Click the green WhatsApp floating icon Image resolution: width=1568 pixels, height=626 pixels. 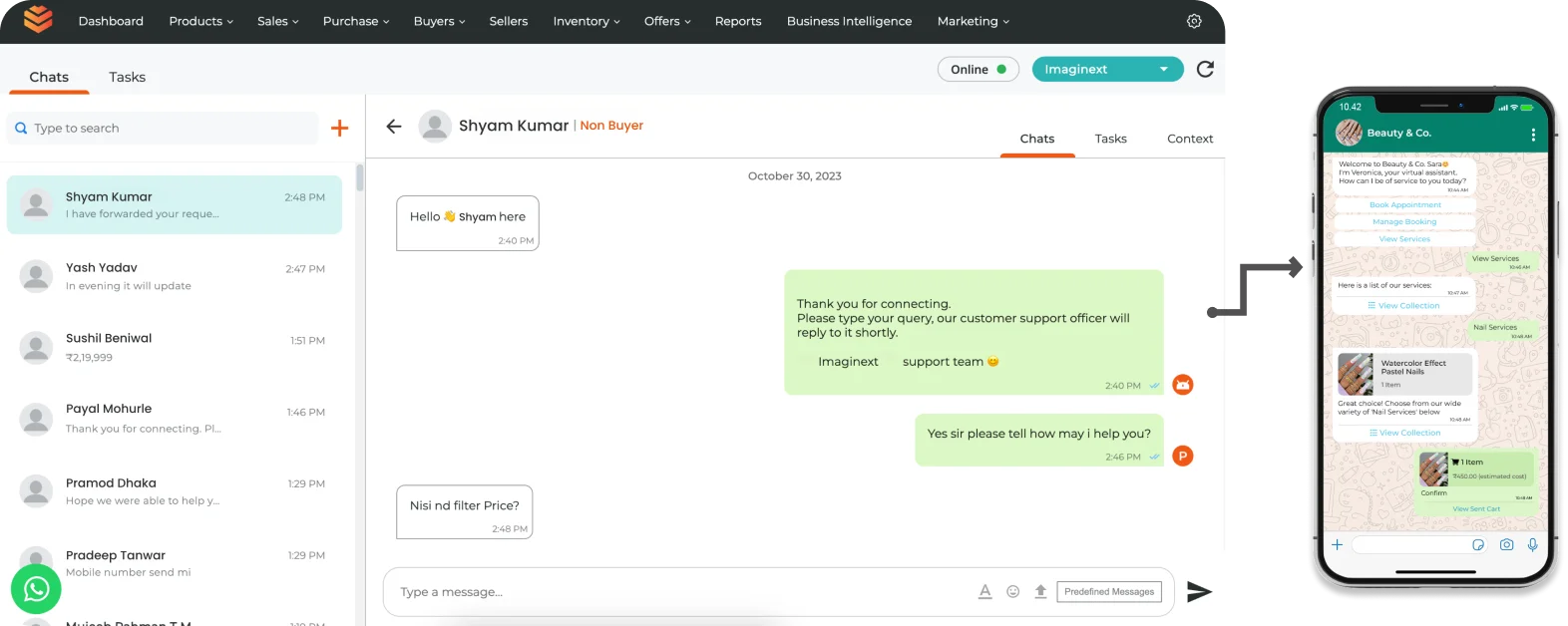pyautogui.click(x=36, y=589)
